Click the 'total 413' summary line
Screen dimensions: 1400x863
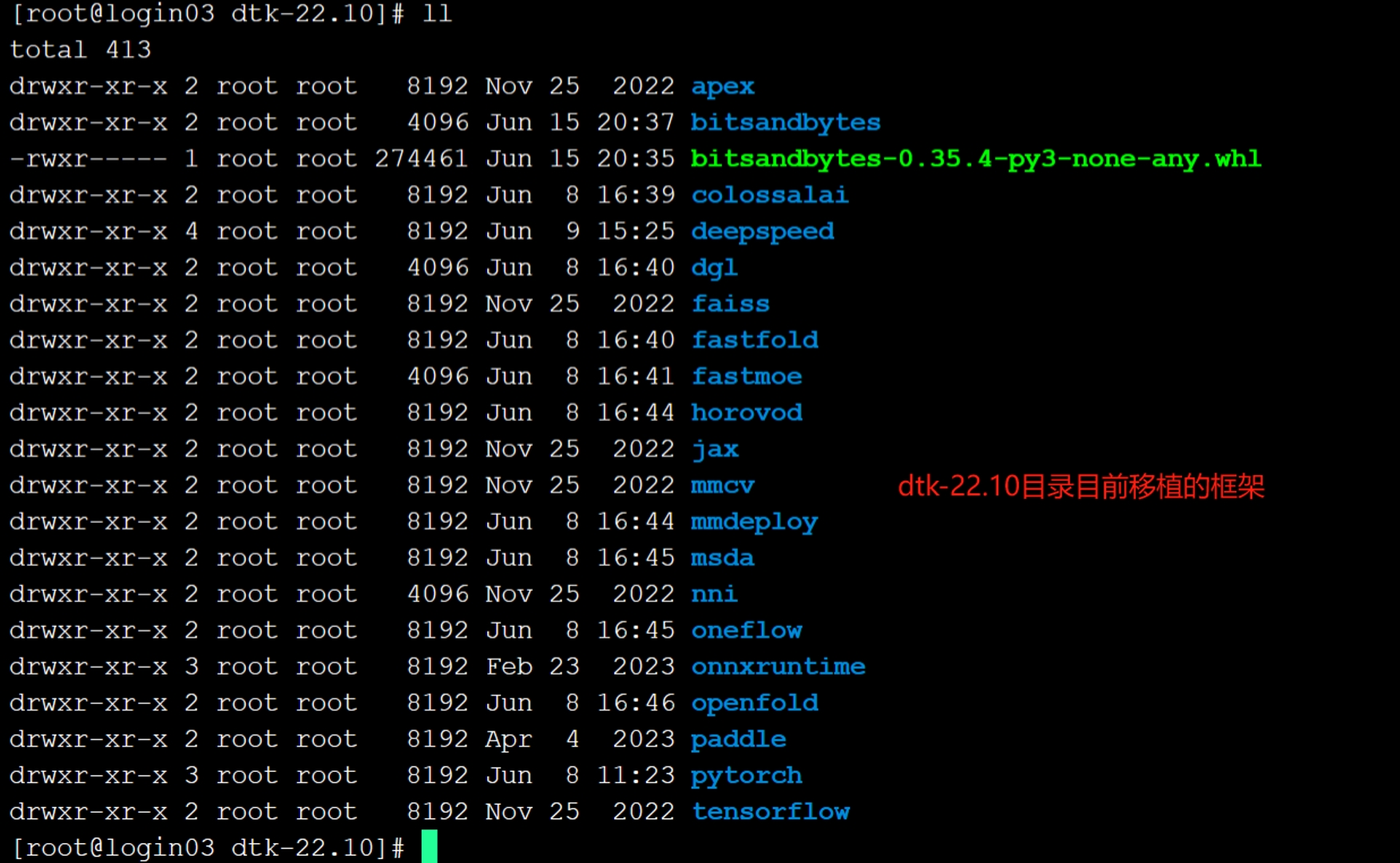[x=80, y=49]
